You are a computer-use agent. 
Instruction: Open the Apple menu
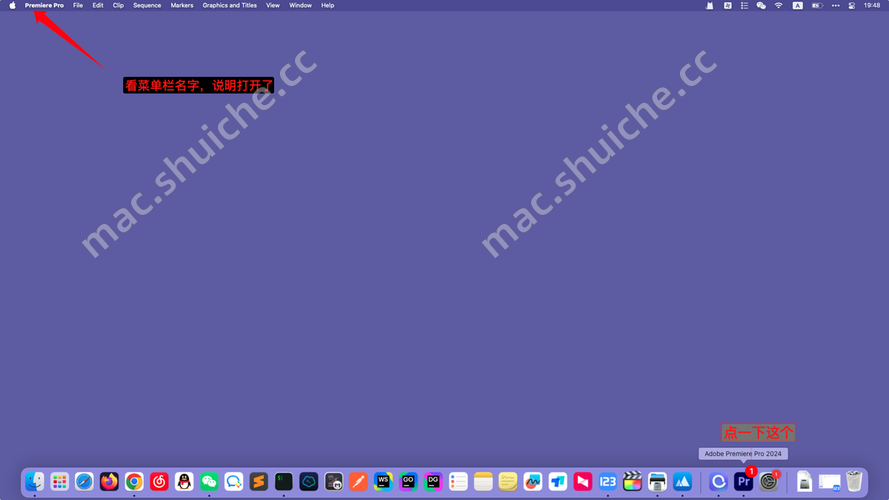[13, 5]
